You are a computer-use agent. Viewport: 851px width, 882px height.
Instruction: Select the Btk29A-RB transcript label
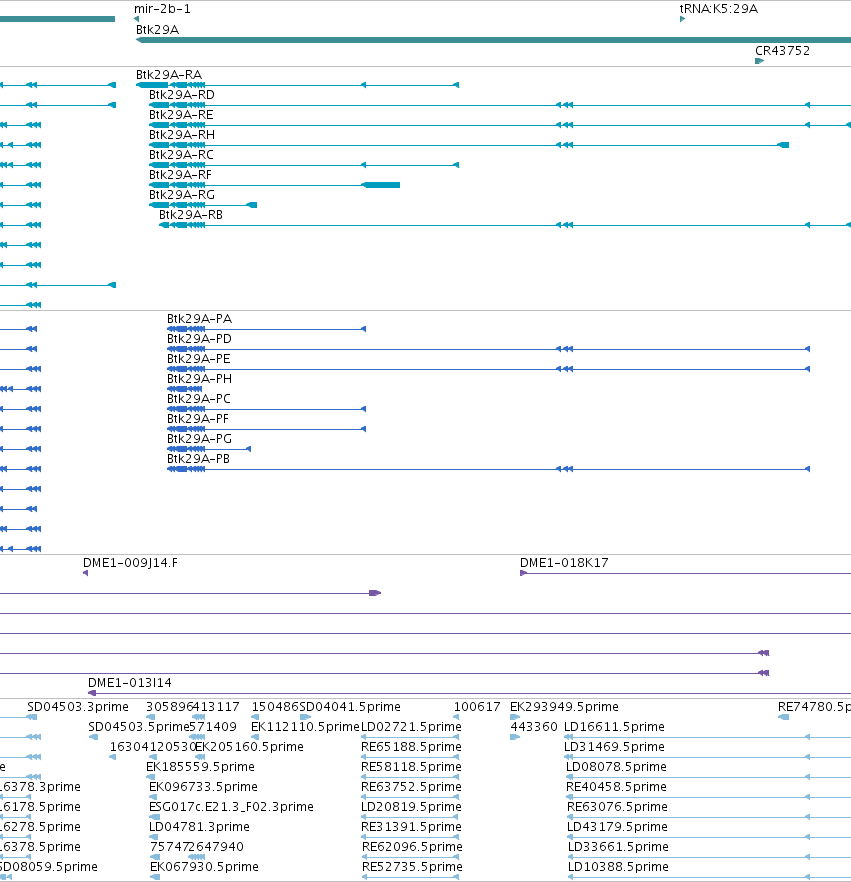tap(191, 215)
